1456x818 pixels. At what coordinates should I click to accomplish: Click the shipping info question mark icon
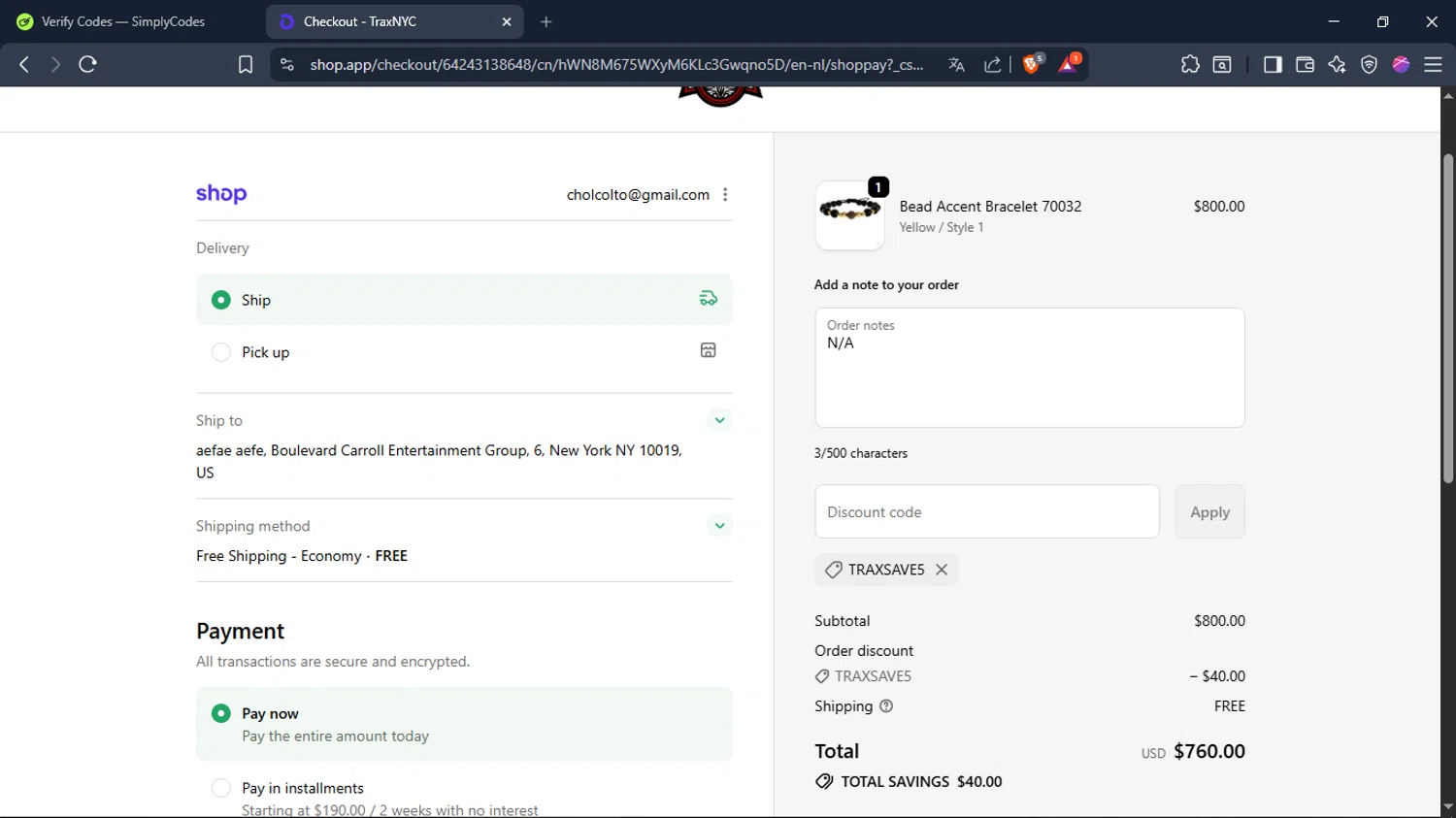(x=886, y=706)
